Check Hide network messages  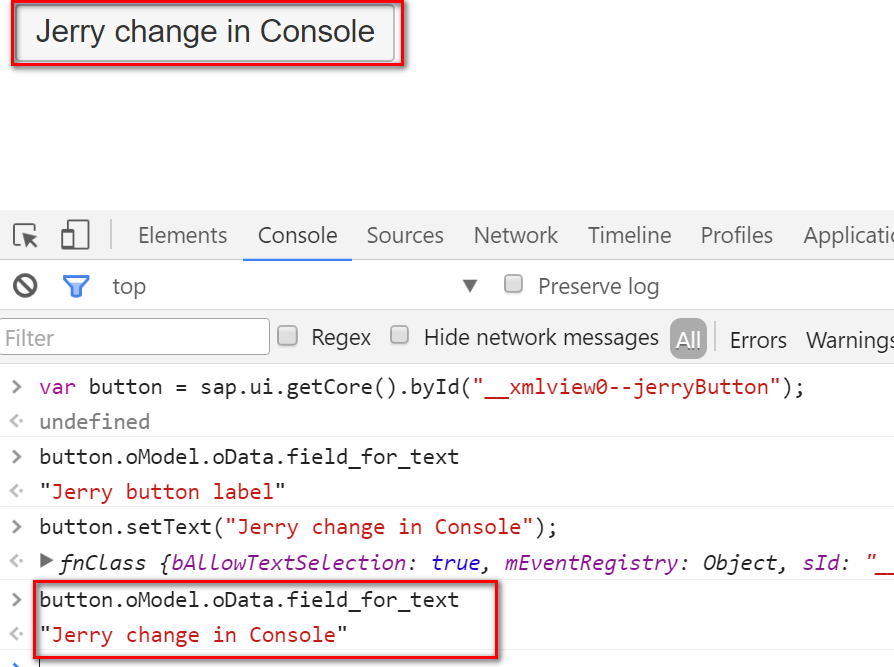[x=400, y=336]
